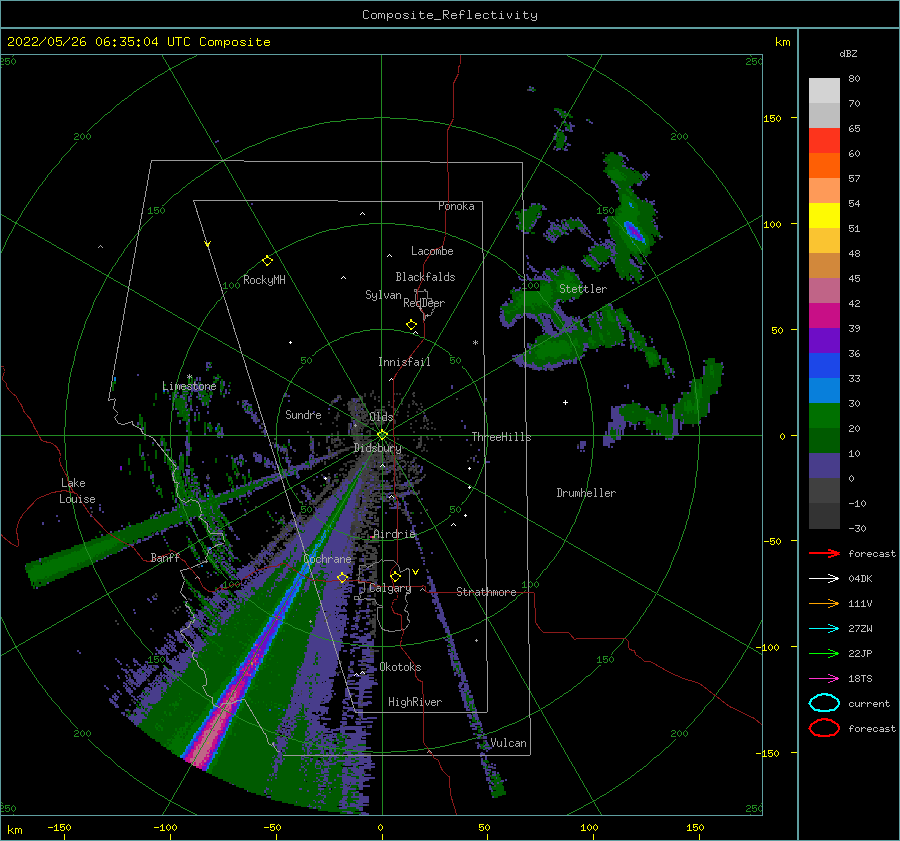Image resolution: width=900 pixels, height=841 pixels.
Task: Click the white 04DK arrow icon
Action: point(824,579)
